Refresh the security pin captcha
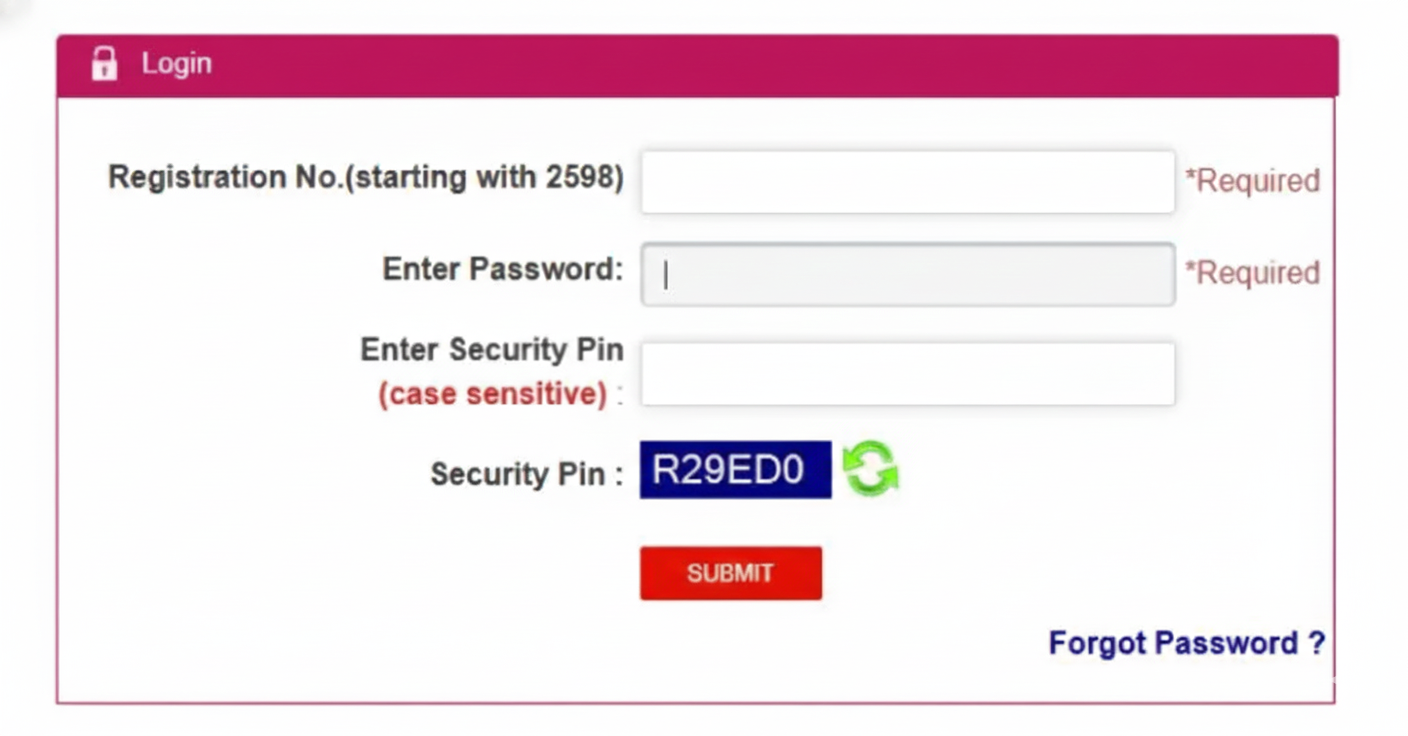1408x736 pixels. click(870, 469)
